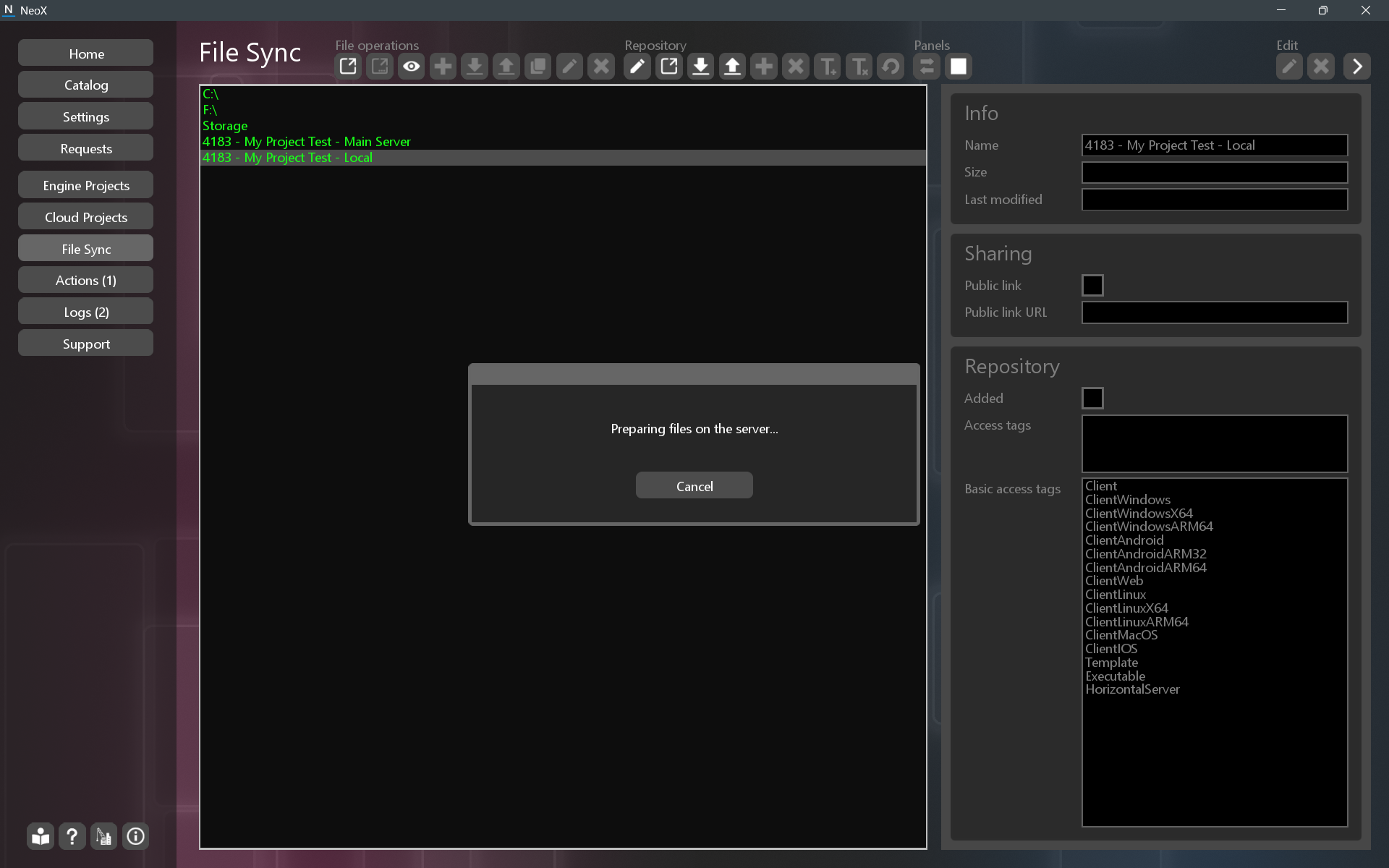This screenshot has width=1389, height=868.
Task: Select the Storage entry in file list
Action: pos(225,126)
